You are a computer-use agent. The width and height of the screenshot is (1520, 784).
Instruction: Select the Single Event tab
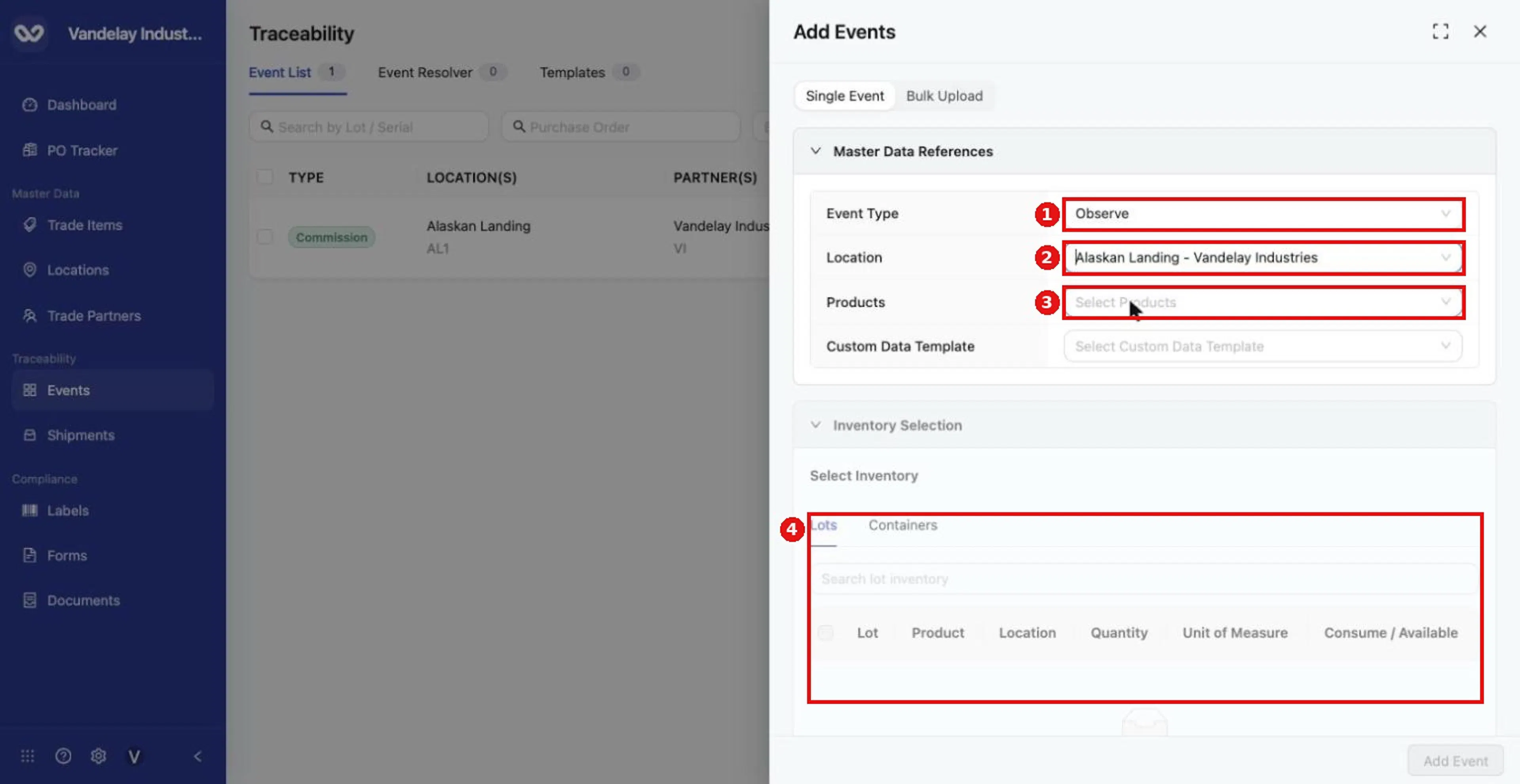coord(844,96)
